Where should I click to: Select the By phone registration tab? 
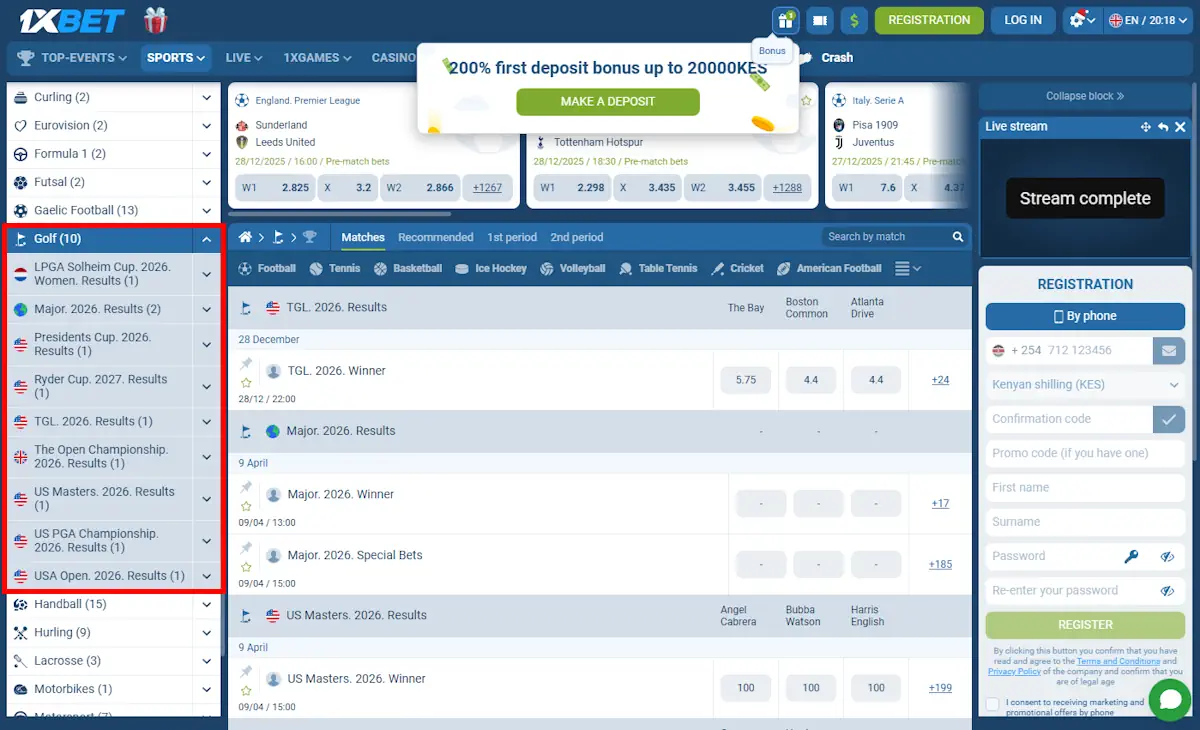pos(1084,316)
